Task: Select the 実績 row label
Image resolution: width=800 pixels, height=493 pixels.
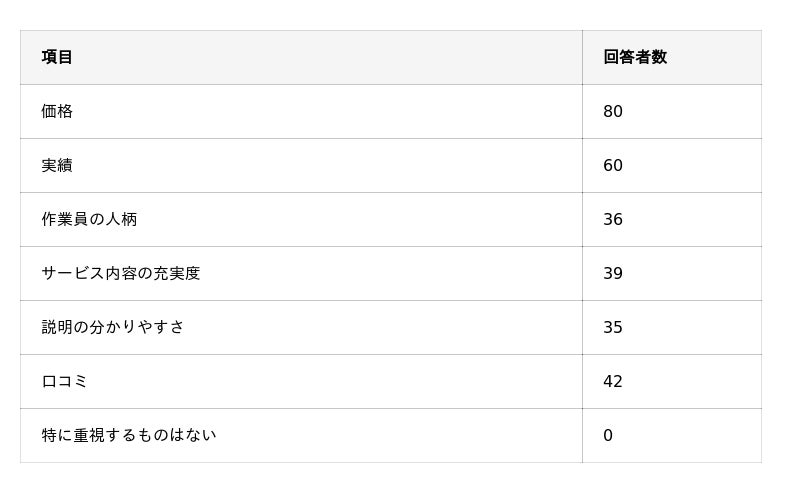Action: click(x=57, y=165)
